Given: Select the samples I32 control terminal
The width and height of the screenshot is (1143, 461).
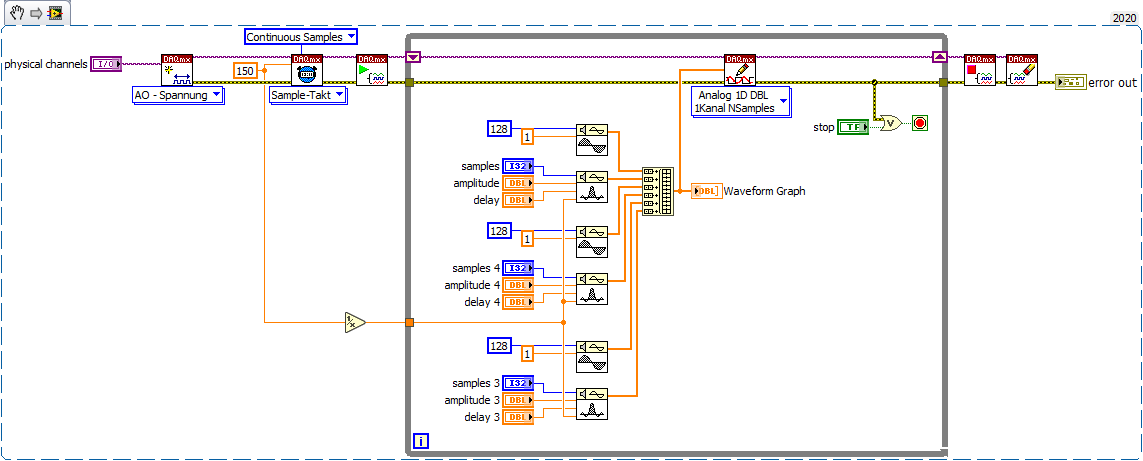Looking at the screenshot, I should (x=518, y=166).
